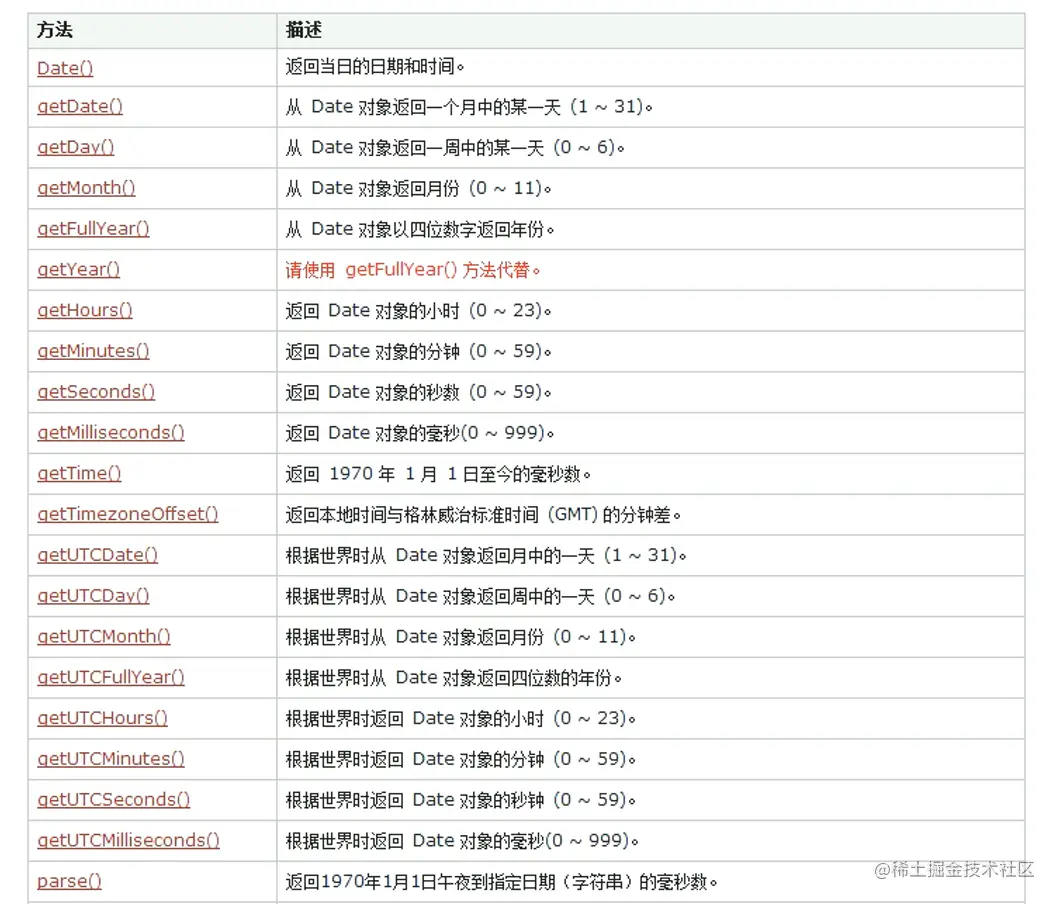
Task: Click description 根据世界时从 Date 对象返回四位数的年份
Action: point(453,677)
